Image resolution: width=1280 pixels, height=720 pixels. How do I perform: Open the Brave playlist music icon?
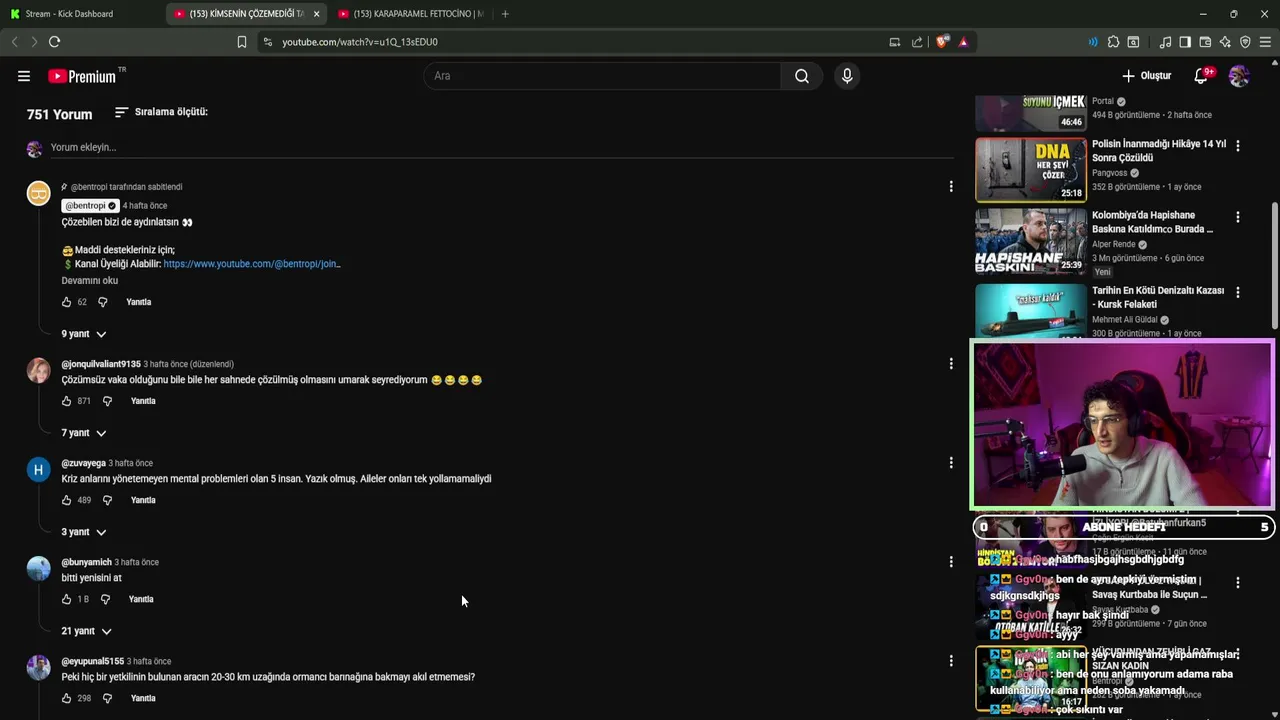1165,42
